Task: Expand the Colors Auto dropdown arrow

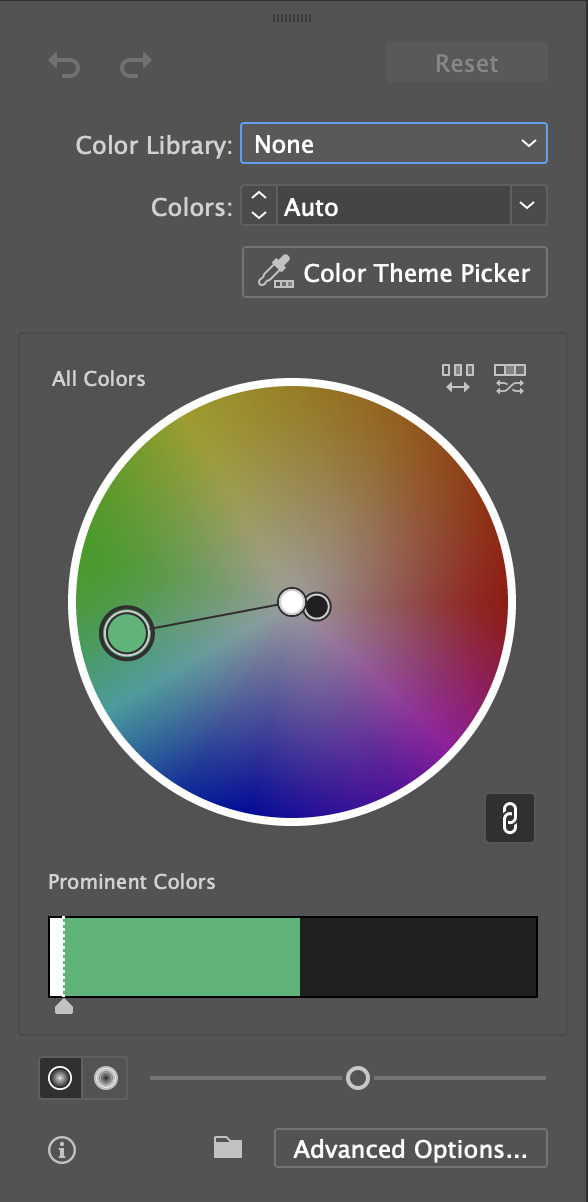Action: click(x=529, y=207)
